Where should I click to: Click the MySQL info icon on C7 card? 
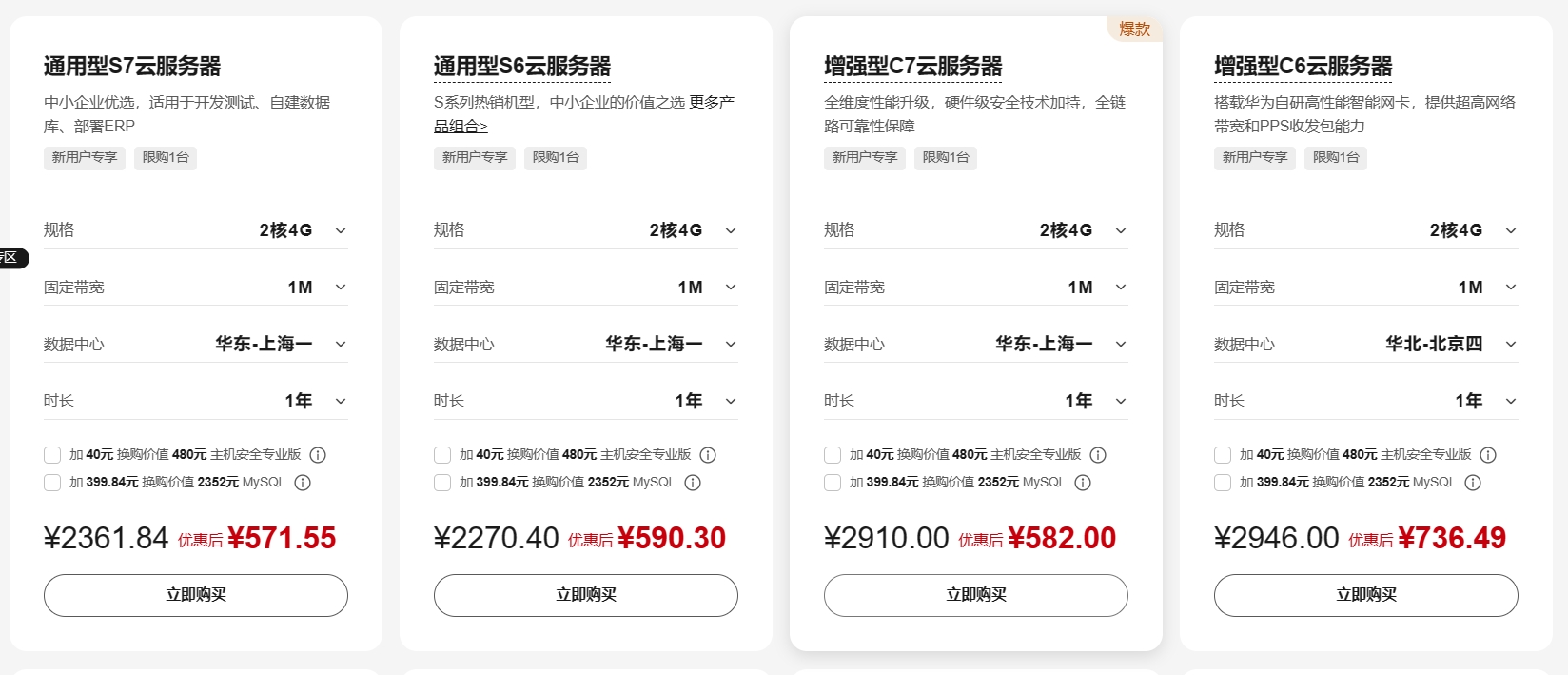(1083, 483)
